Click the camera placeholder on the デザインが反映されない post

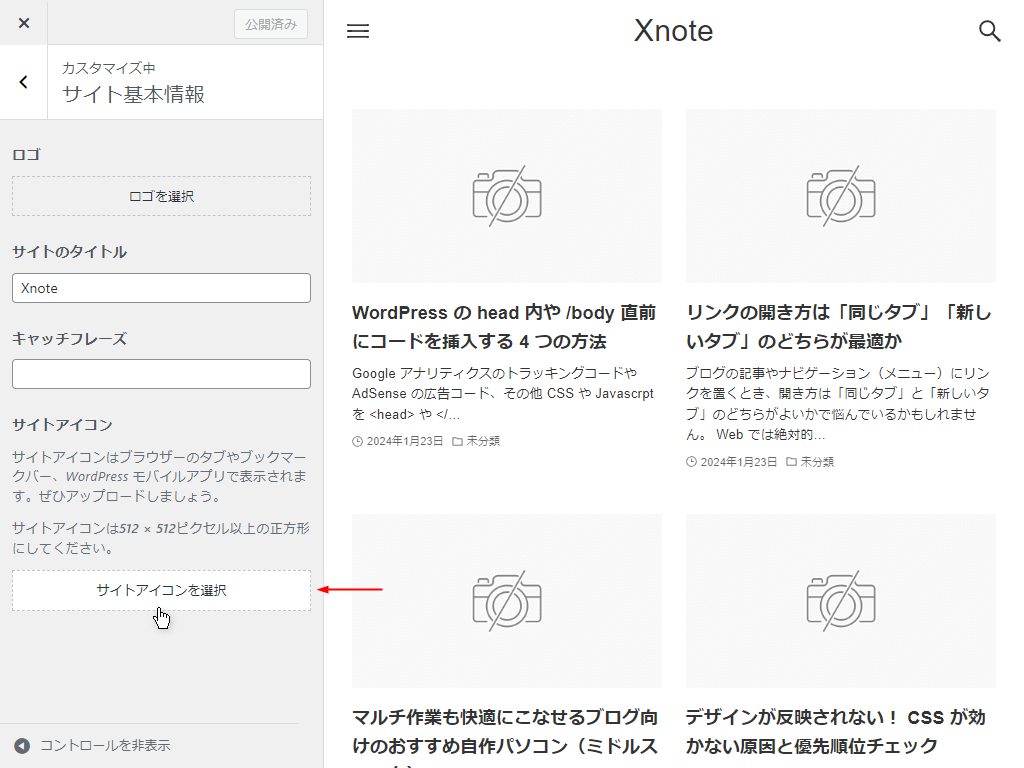[x=841, y=601]
